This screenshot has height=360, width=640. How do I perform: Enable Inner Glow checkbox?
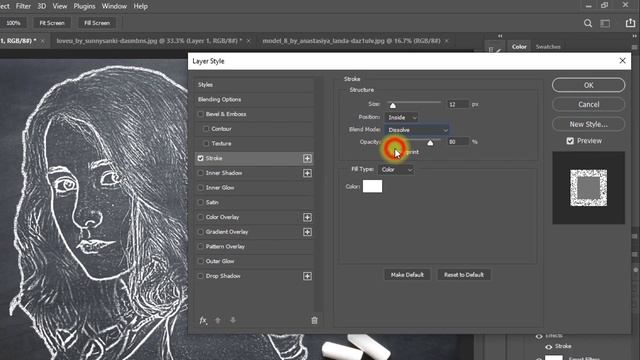(200, 187)
